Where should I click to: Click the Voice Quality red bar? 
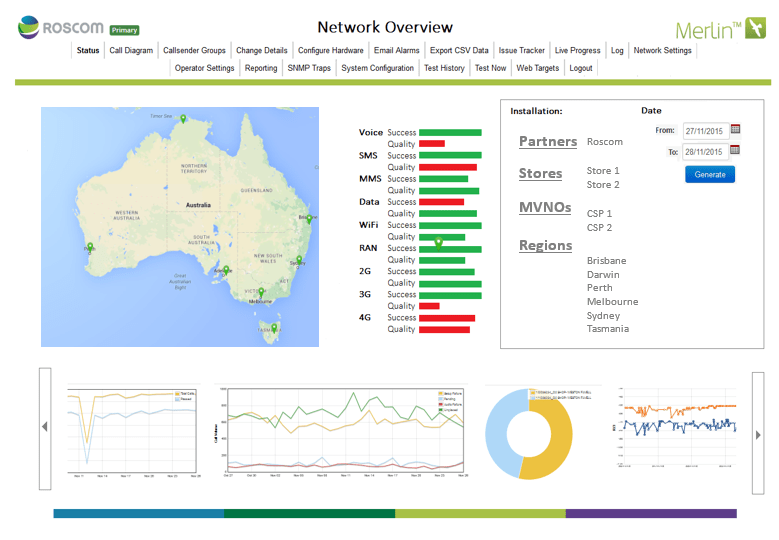pos(432,144)
